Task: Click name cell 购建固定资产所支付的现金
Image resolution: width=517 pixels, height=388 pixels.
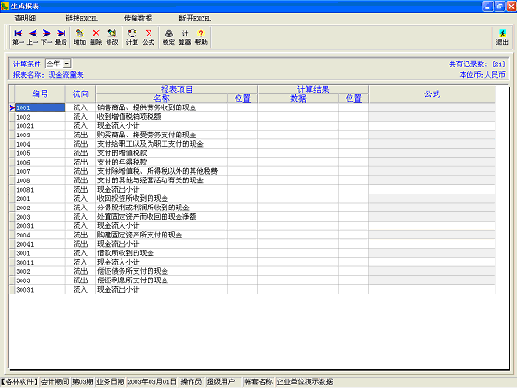Action: 161,235
